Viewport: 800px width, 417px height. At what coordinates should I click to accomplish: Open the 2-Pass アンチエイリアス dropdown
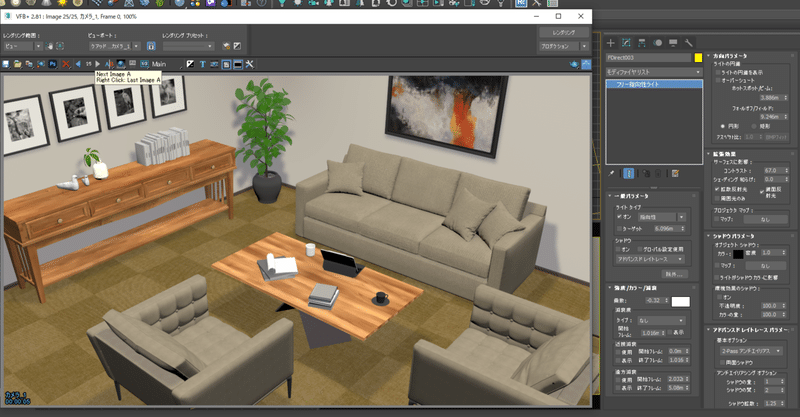coord(751,351)
